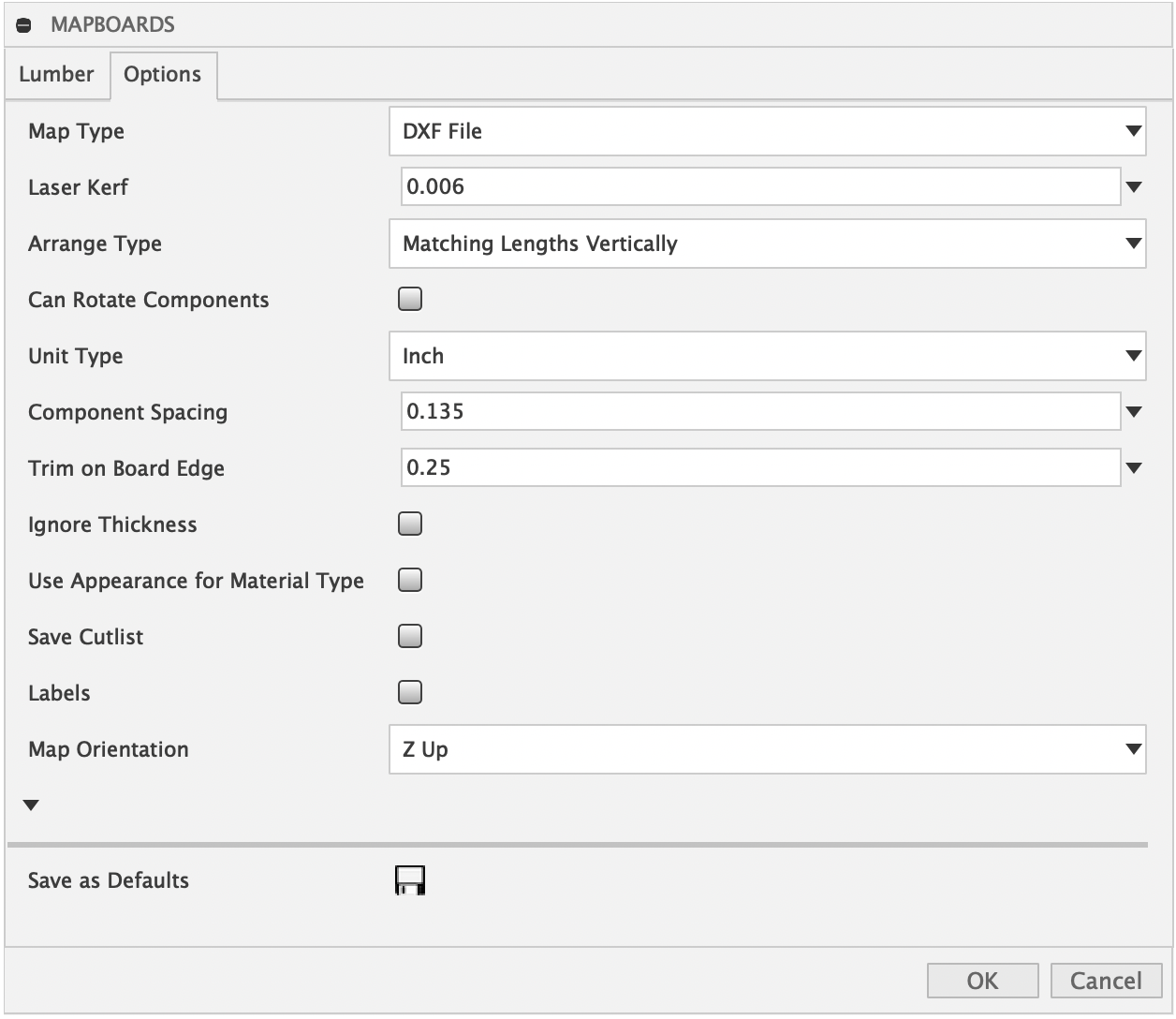
Task: Open the Map Type dropdown
Action: coord(767,131)
